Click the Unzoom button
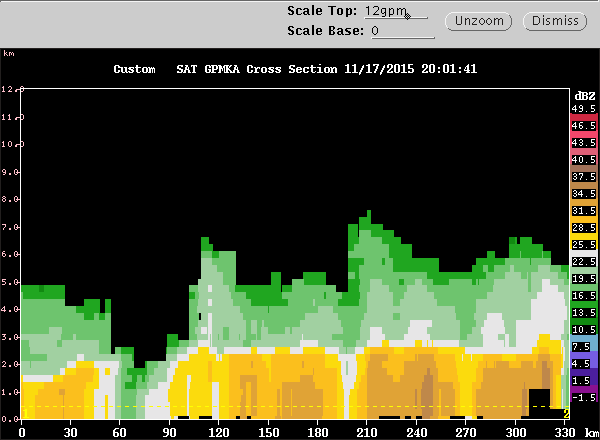The width and height of the screenshot is (600, 440). click(481, 20)
